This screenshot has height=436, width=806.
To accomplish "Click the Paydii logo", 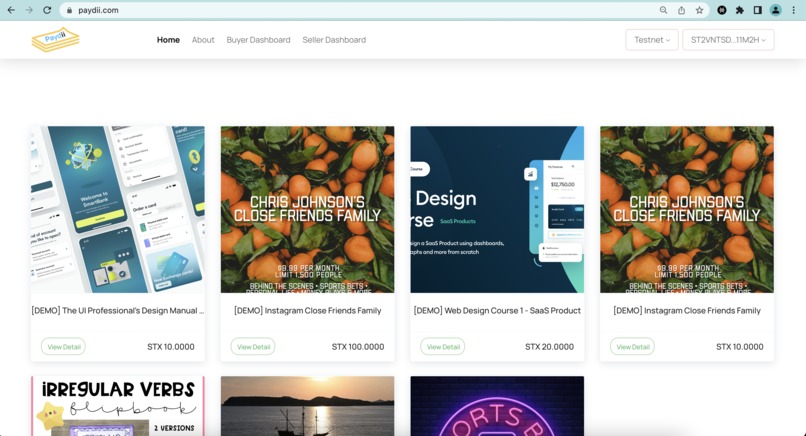I will pyautogui.click(x=56, y=39).
